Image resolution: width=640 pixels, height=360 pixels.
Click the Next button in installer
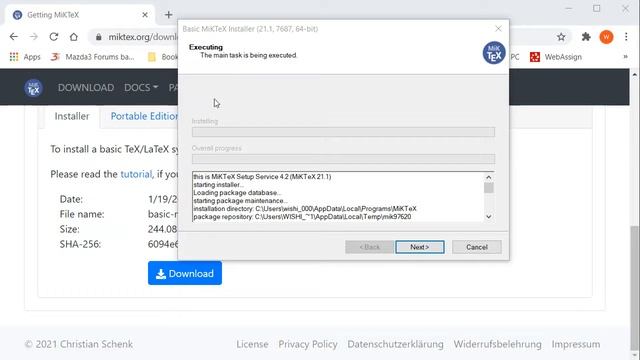click(420, 247)
